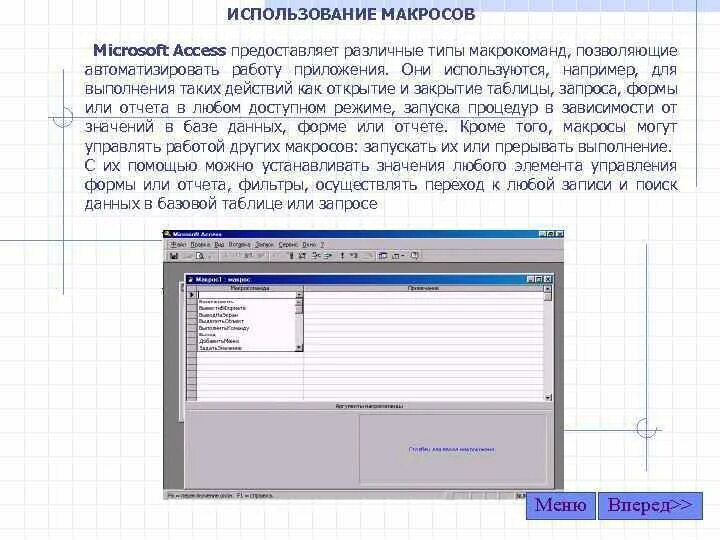This screenshot has height=540, width=720.
Task: Click the dropdown list scroll-up arrow
Action: (x=299, y=302)
